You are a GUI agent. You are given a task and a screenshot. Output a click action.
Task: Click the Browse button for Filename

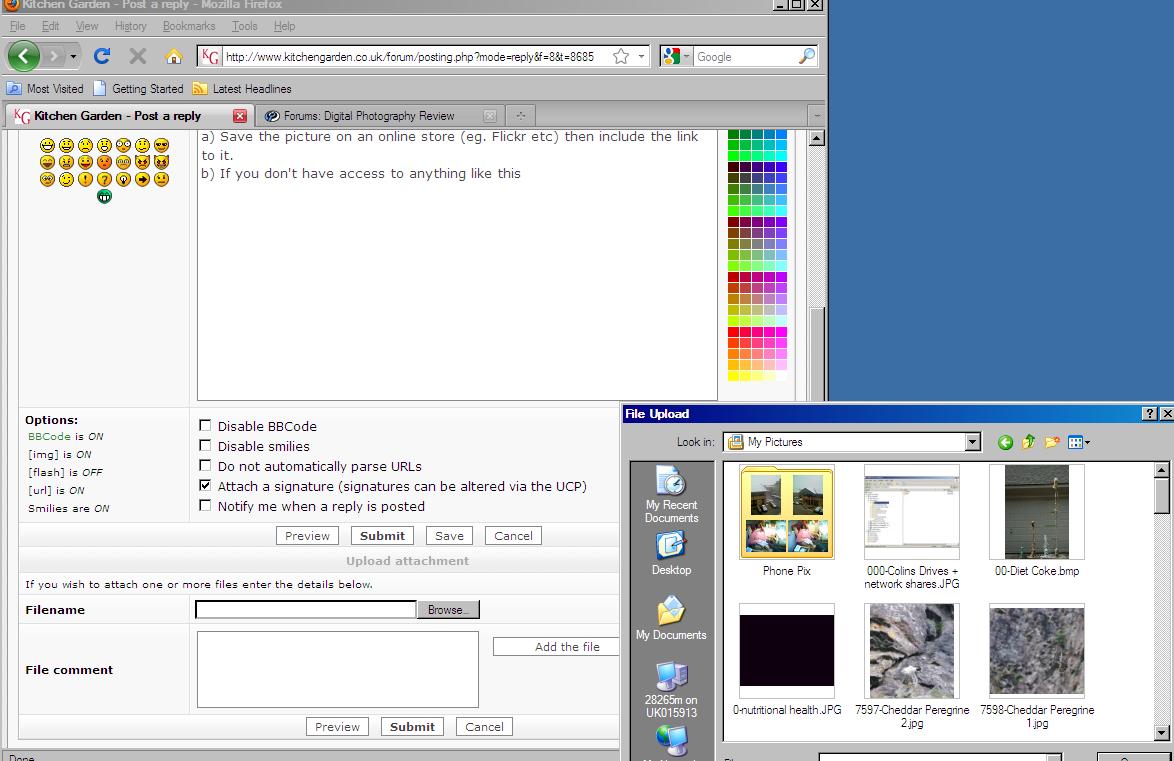(x=447, y=610)
